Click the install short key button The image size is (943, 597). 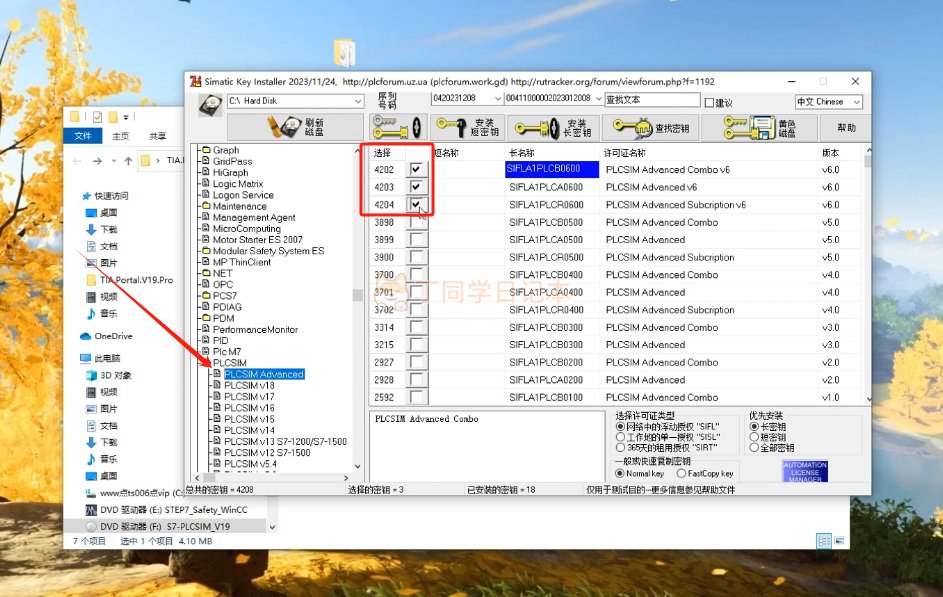pyautogui.click(x=465, y=128)
